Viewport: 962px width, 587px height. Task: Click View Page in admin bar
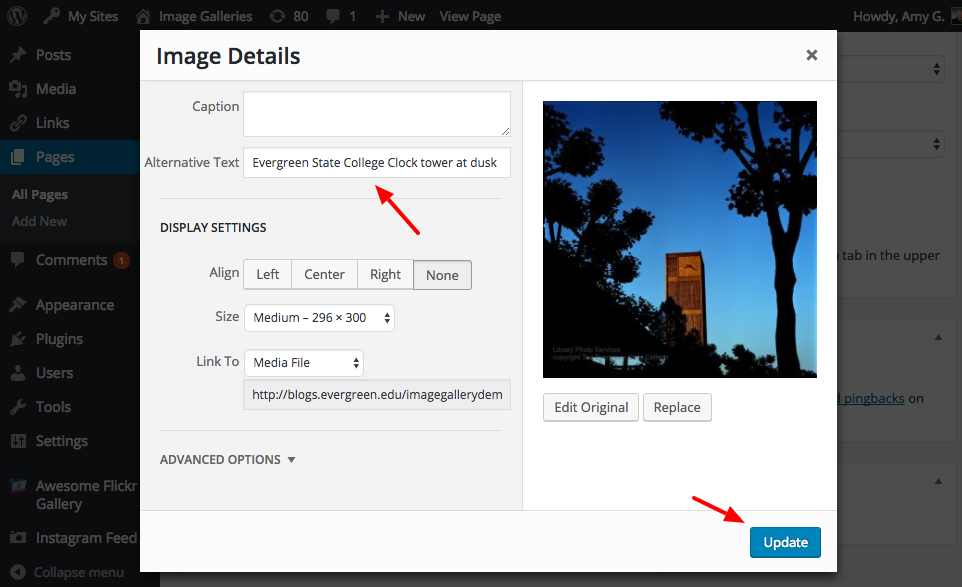point(470,17)
